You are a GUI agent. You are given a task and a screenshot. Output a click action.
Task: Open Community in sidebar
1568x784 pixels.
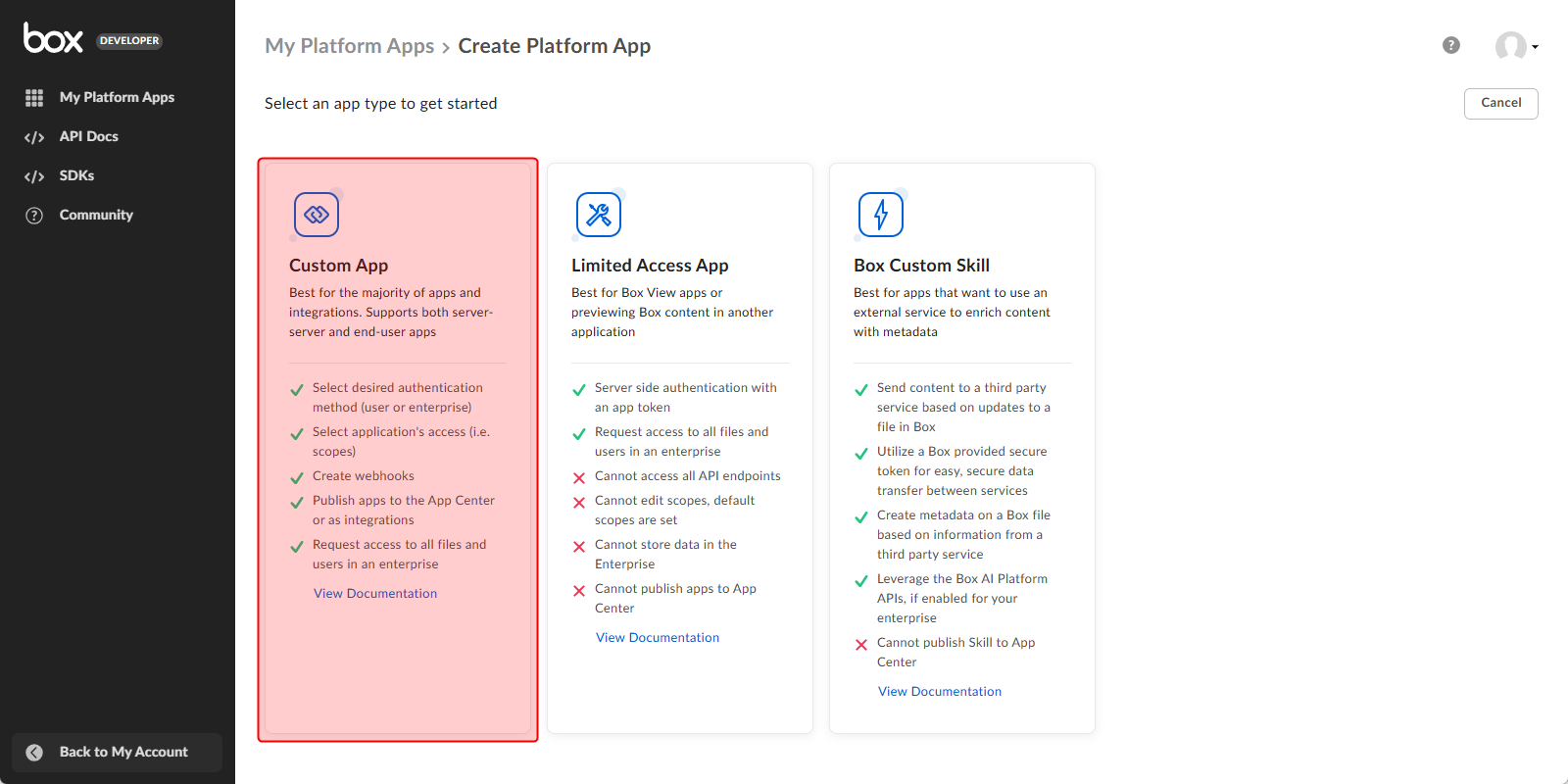click(x=96, y=215)
